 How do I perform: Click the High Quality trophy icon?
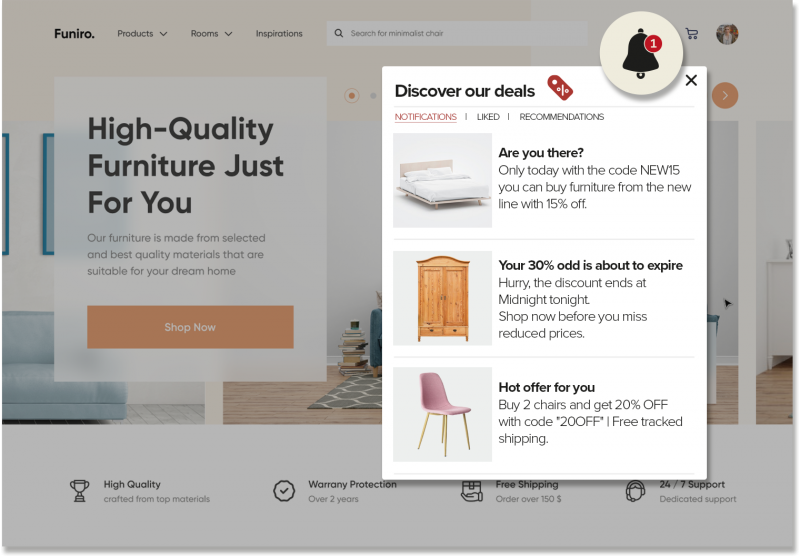pyautogui.click(x=80, y=491)
